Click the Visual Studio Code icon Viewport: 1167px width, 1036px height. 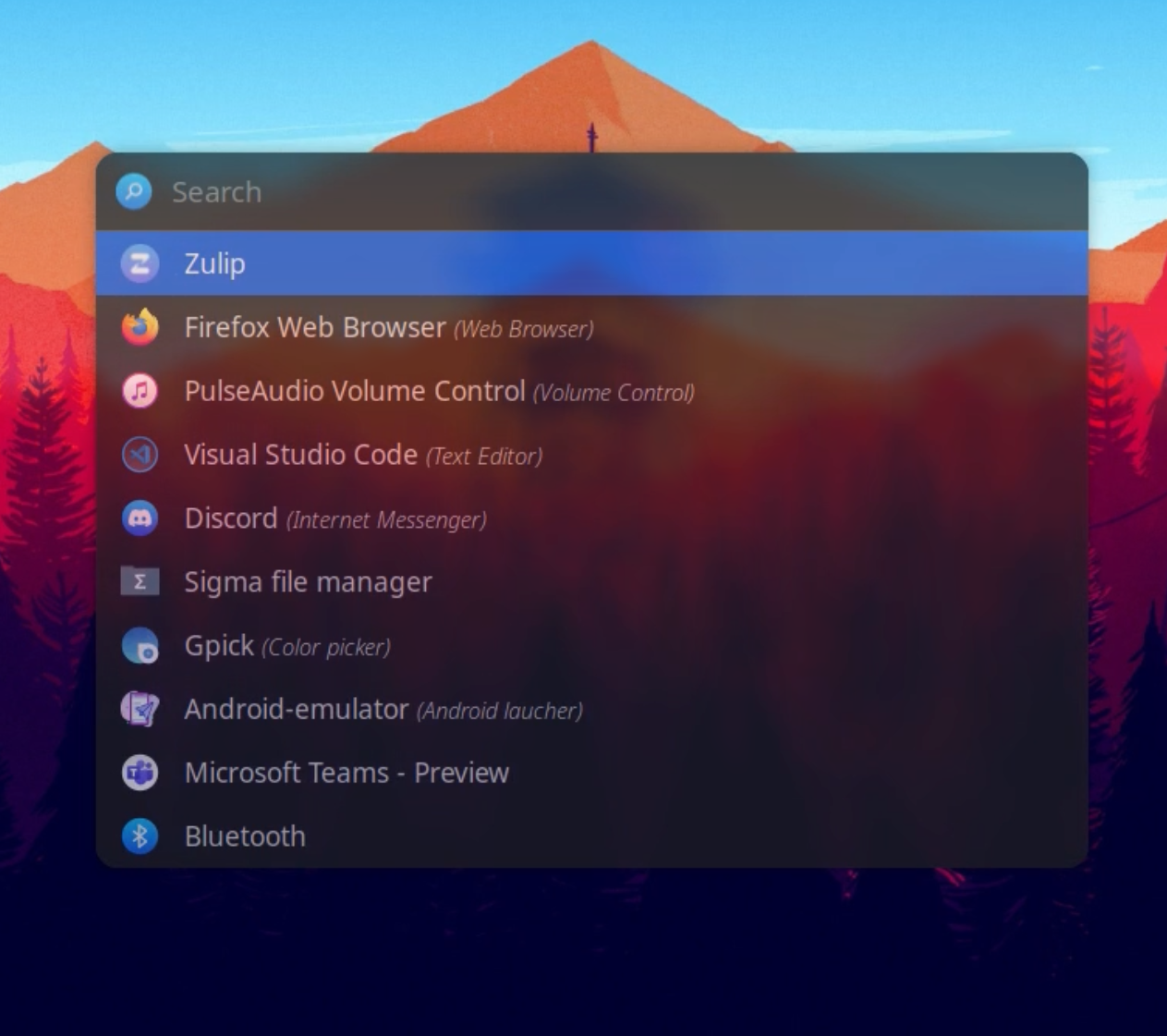[140, 455]
